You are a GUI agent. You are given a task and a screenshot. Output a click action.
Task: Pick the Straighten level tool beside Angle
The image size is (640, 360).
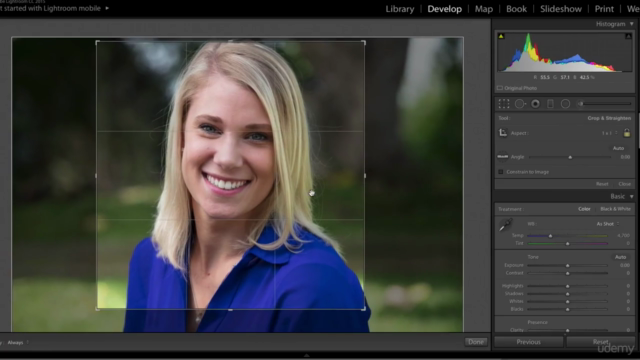(x=502, y=157)
